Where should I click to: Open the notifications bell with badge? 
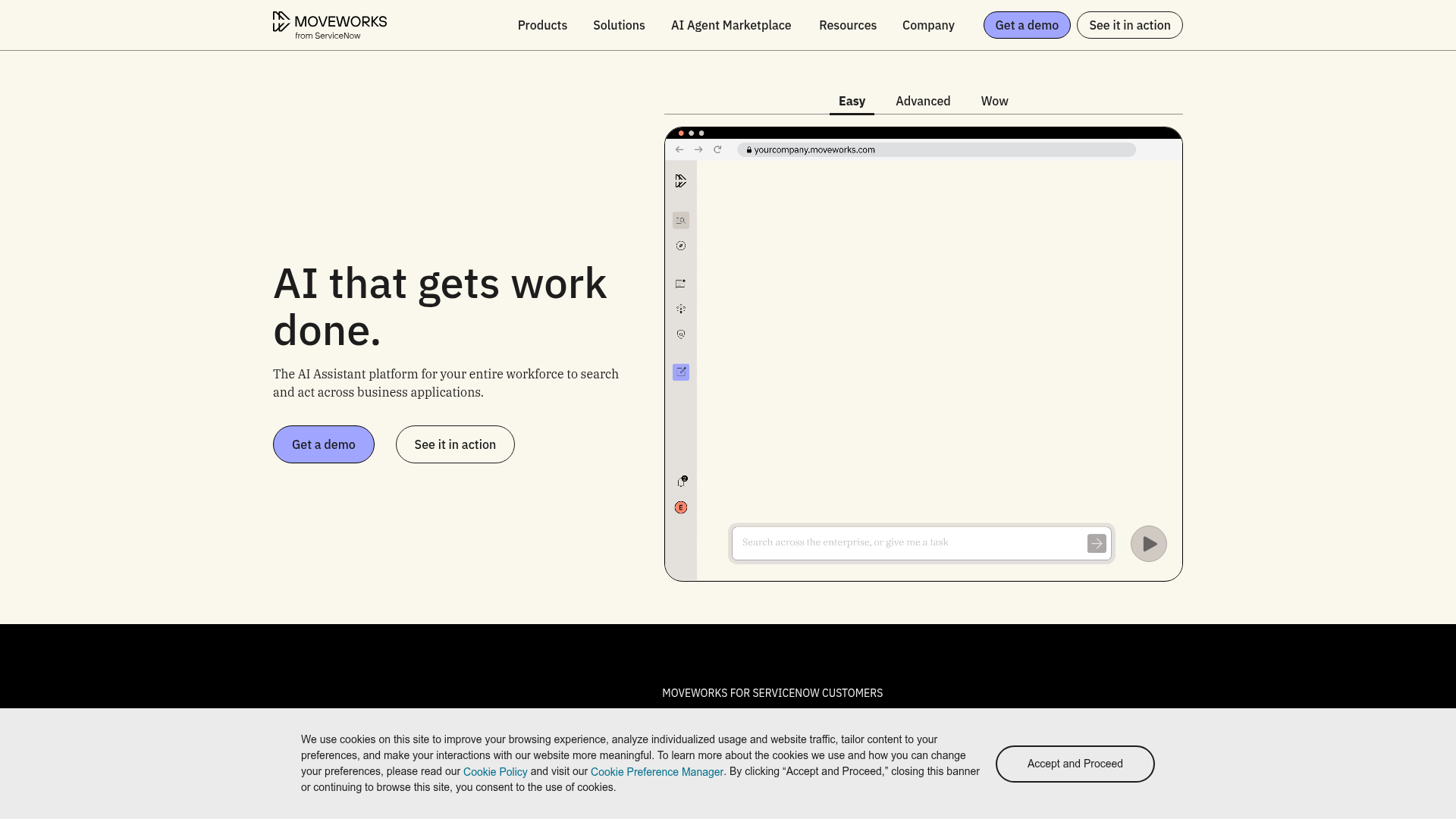(682, 482)
